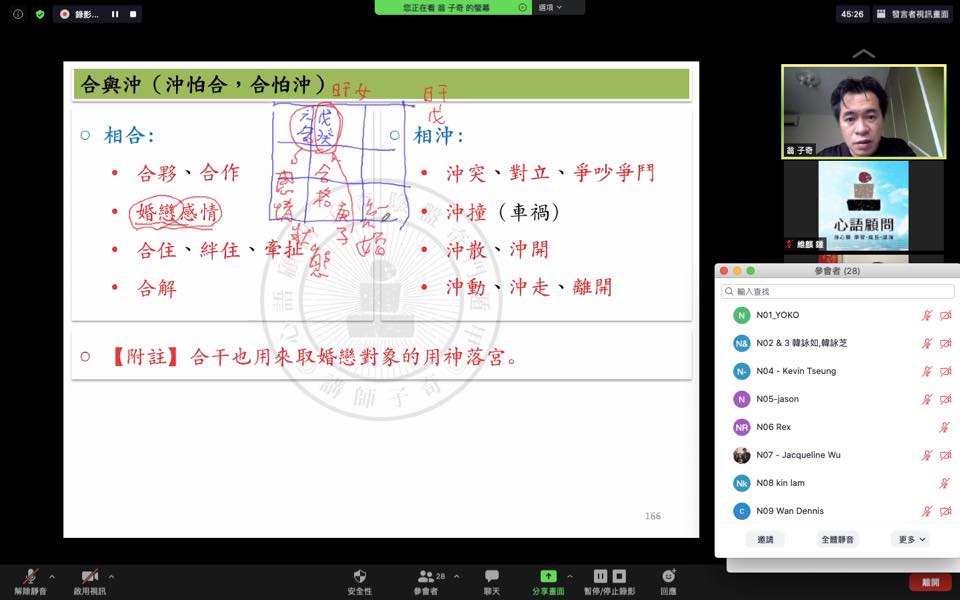Expand the audio options arrow beside microphone

52,576
